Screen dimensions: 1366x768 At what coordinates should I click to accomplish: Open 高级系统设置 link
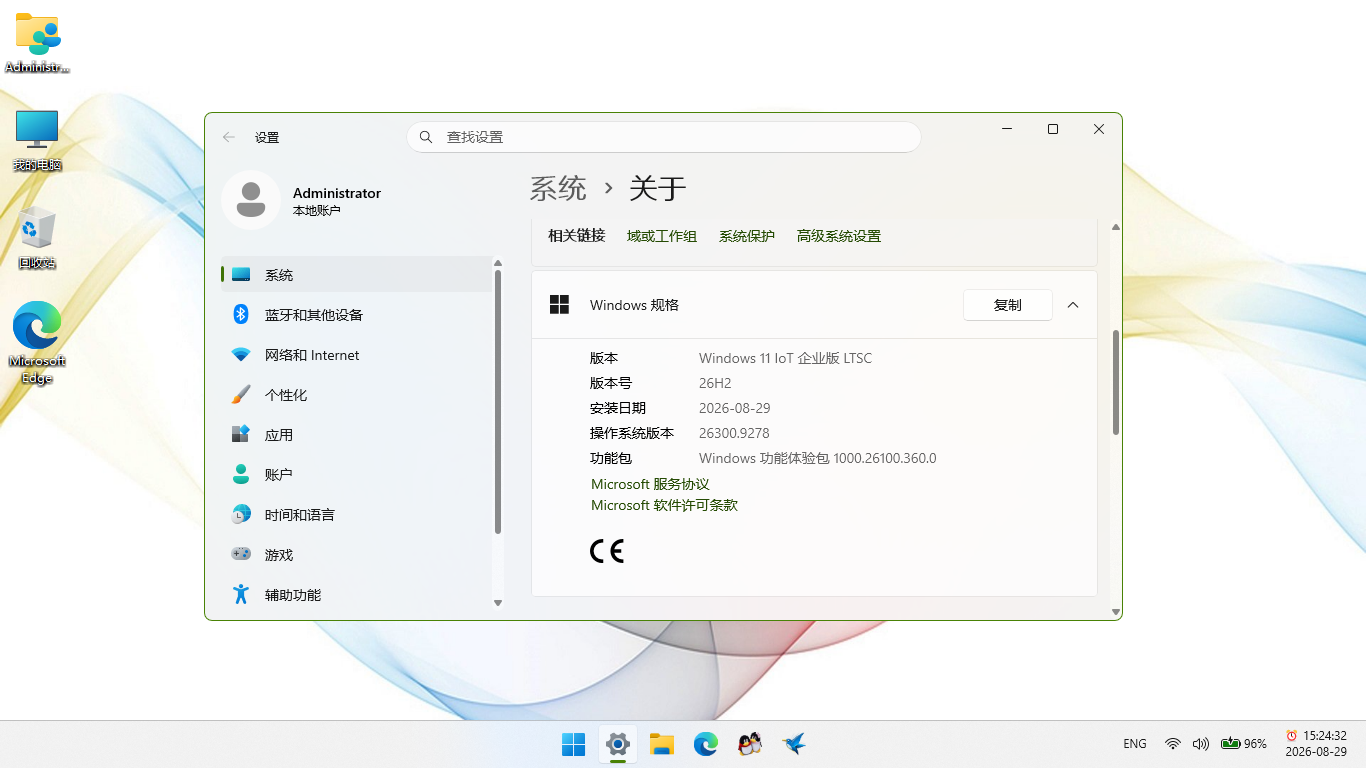839,236
